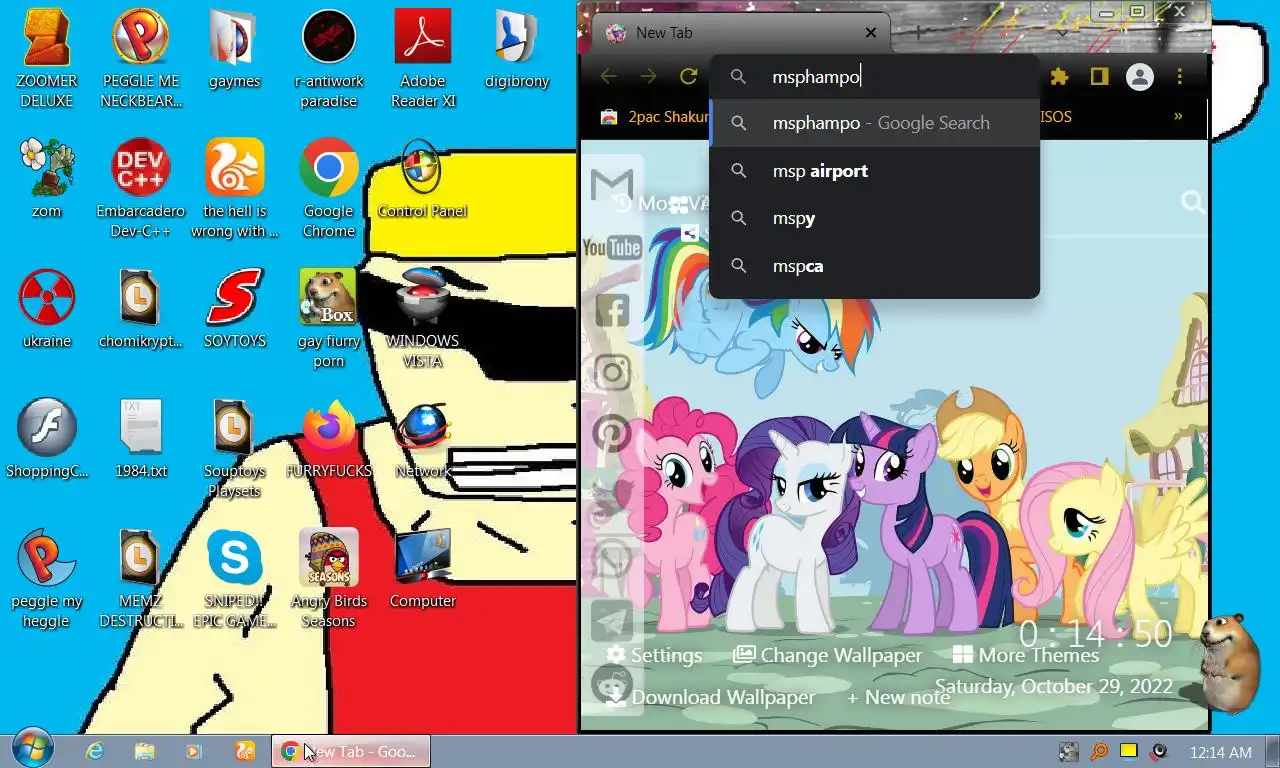Screen dimensions: 1280x768
Task: Click the address bar containing msphampo
Action: coord(875,77)
